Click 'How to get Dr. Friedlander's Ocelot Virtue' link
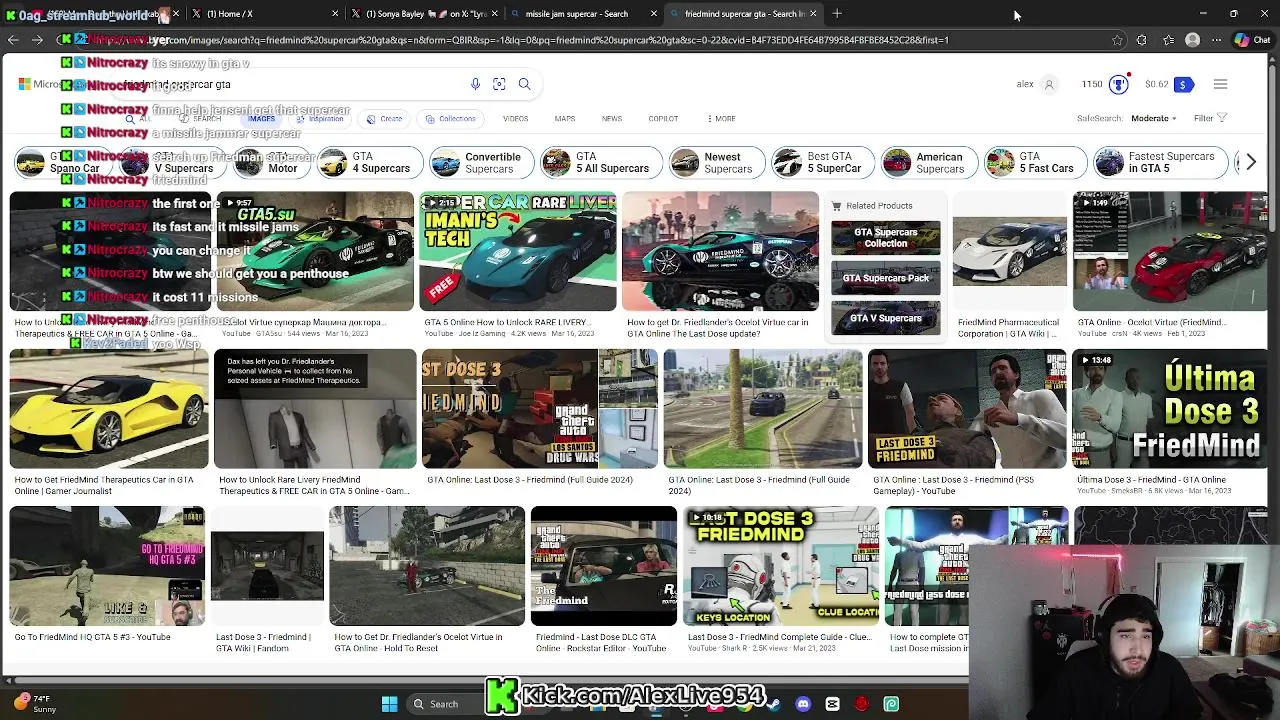The height and width of the screenshot is (720, 1280). [718, 328]
